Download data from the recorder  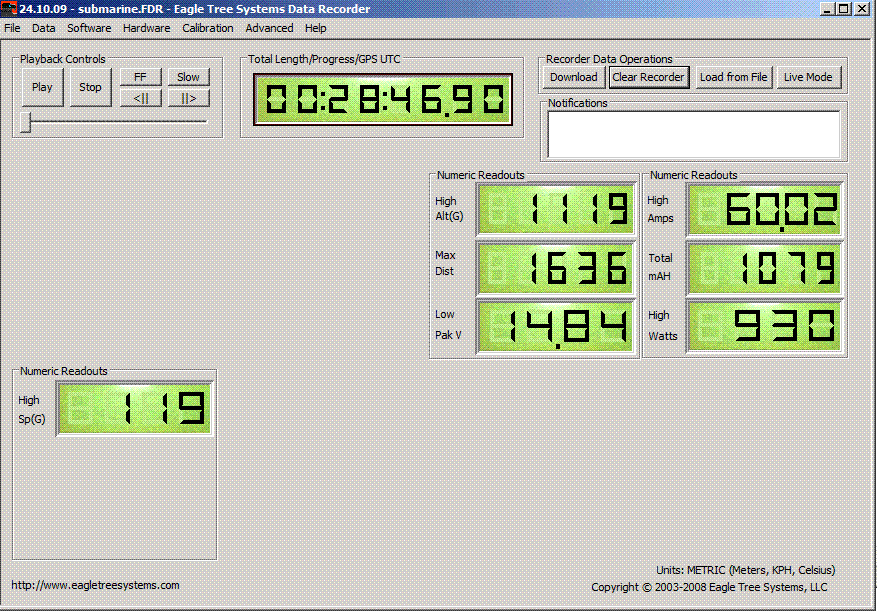pos(574,77)
